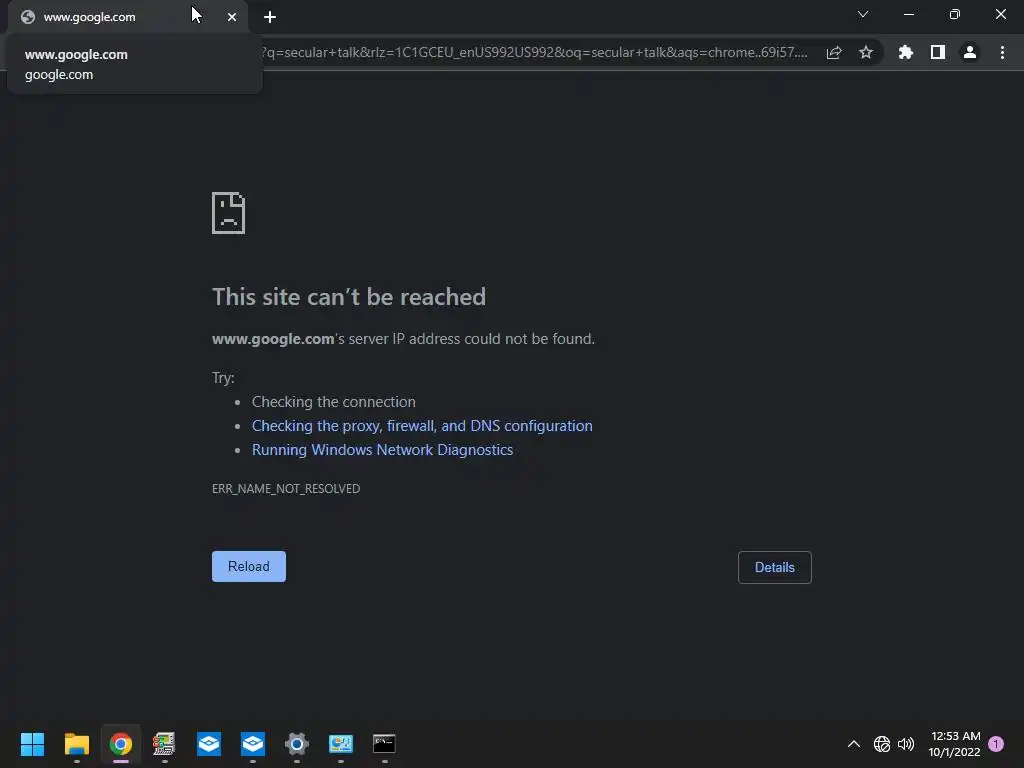Open a new tab with plus button
The image size is (1024, 768).
pyautogui.click(x=270, y=17)
